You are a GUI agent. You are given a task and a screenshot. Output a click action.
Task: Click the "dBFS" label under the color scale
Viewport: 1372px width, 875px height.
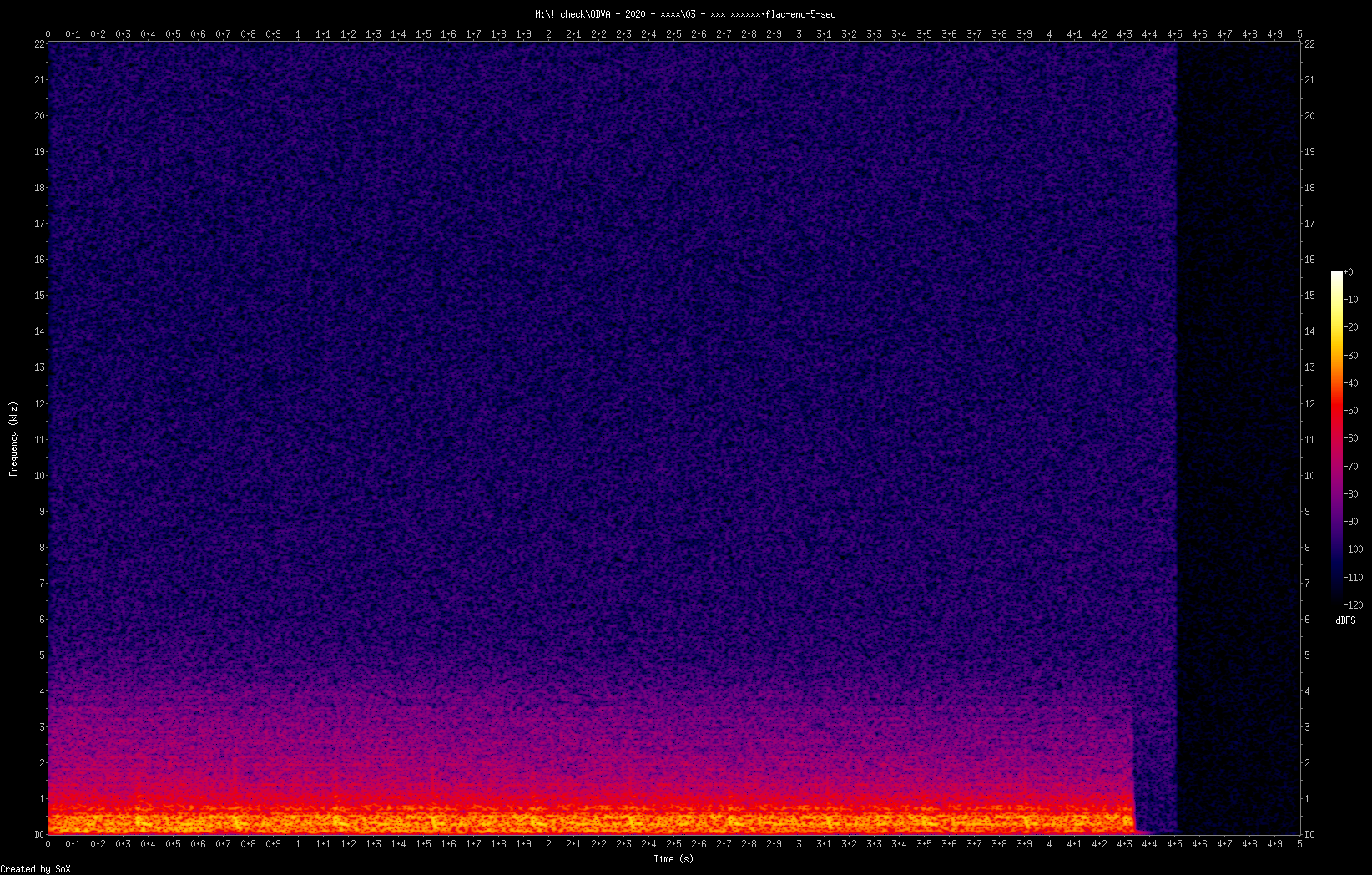click(x=1345, y=620)
